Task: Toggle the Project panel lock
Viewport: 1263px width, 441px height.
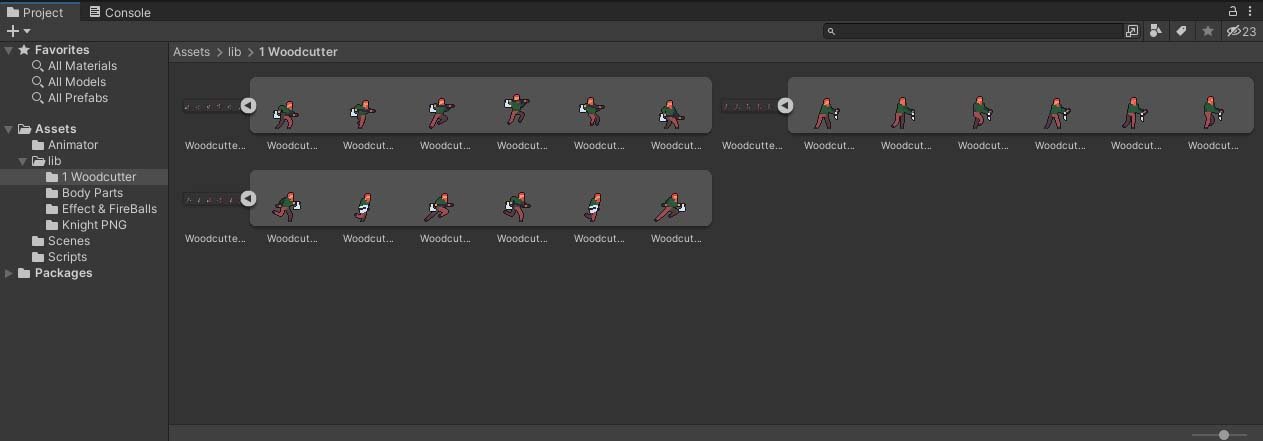Action: [x=1234, y=11]
